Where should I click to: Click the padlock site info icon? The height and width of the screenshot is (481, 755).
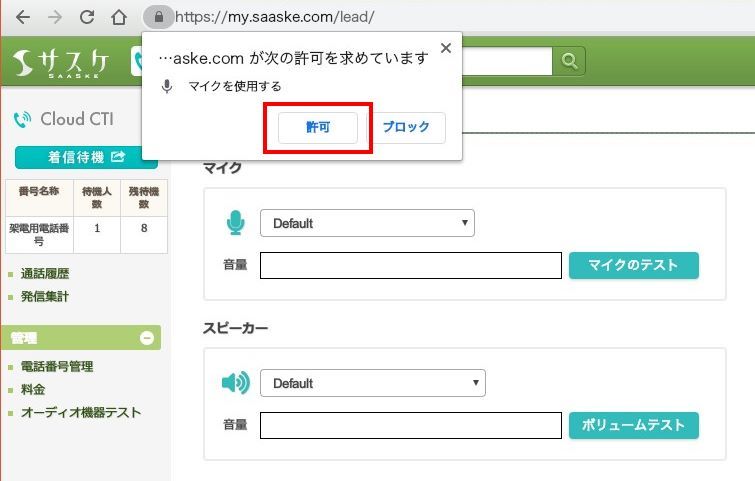click(158, 17)
